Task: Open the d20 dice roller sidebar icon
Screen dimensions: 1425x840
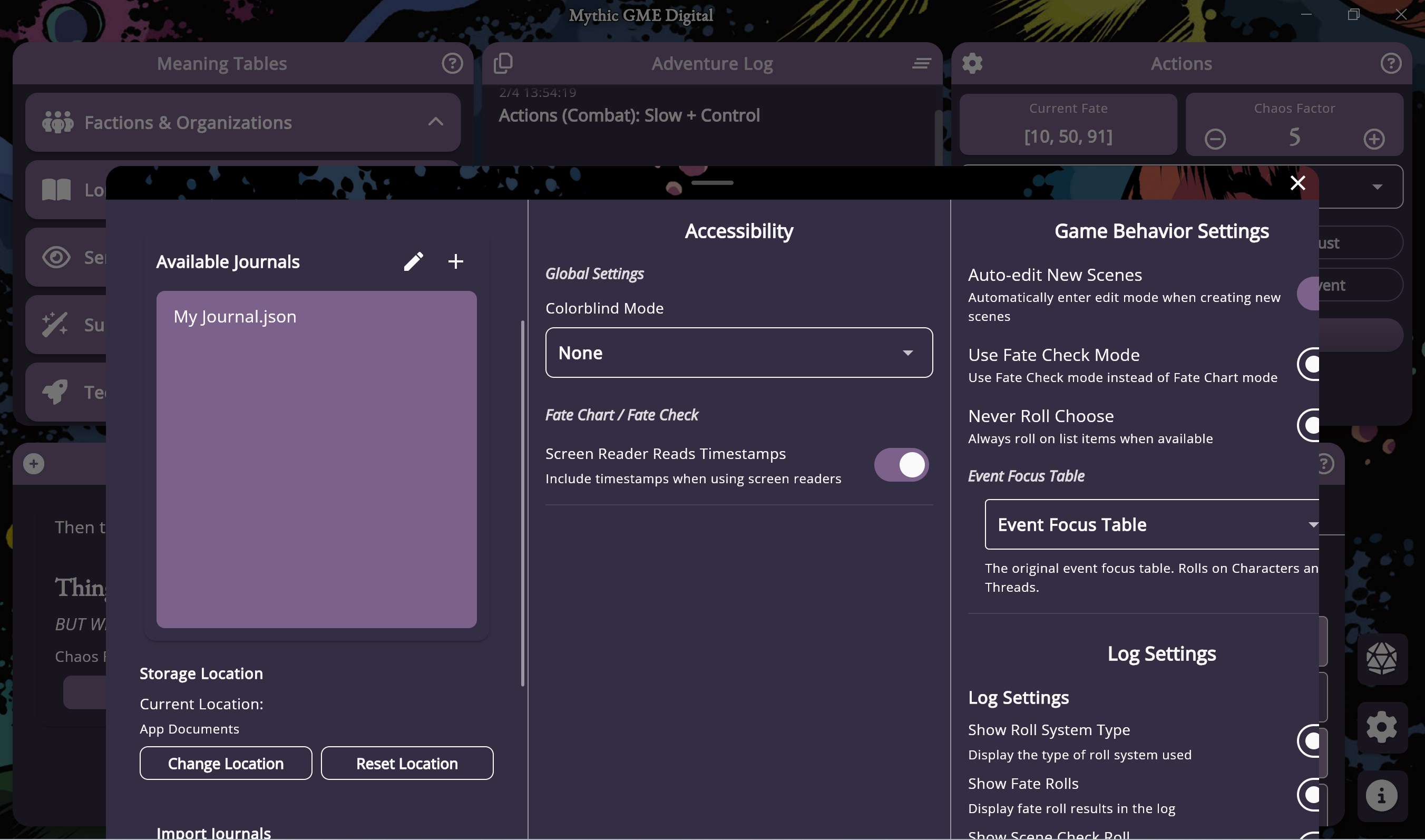Action: 1382,658
